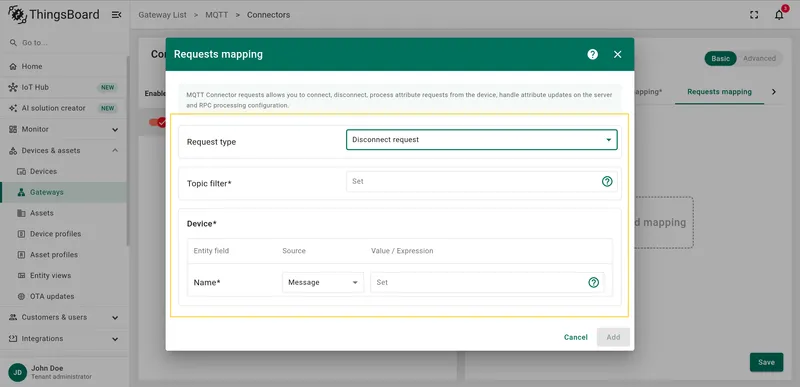Go to Gateway List breadcrumb

click(163, 15)
